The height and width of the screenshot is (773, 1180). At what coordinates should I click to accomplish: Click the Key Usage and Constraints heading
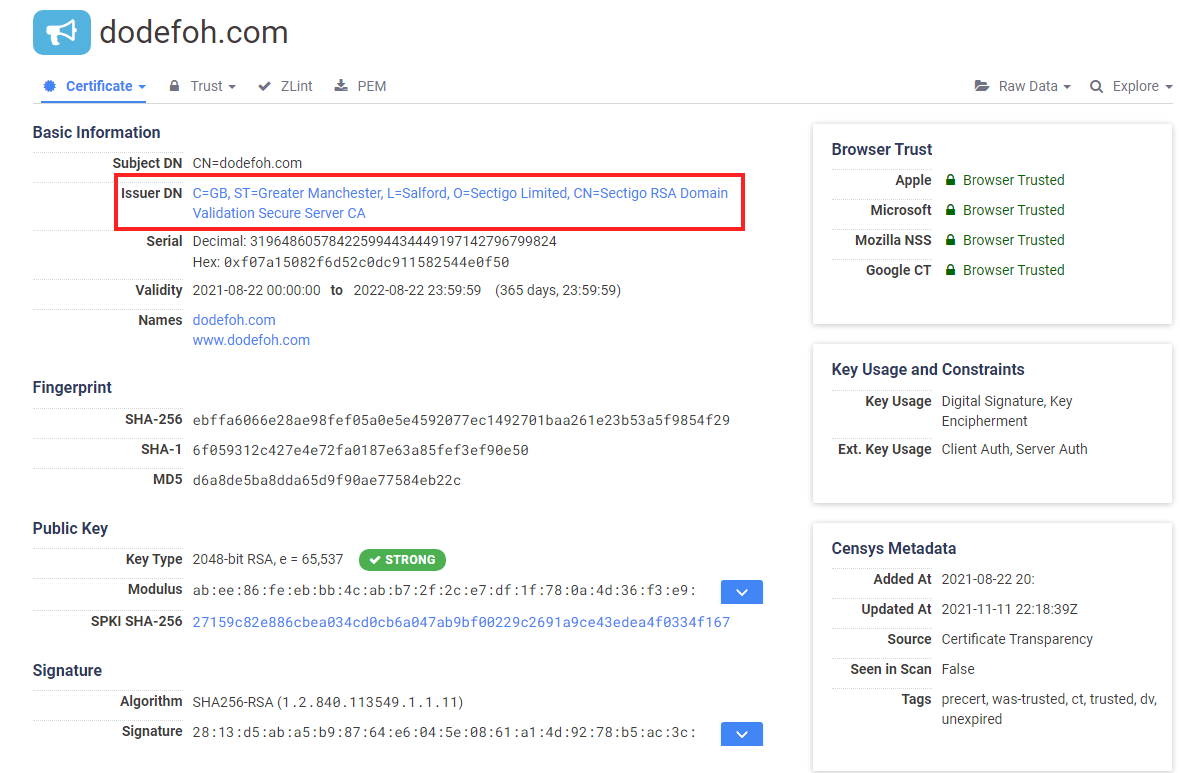click(928, 370)
